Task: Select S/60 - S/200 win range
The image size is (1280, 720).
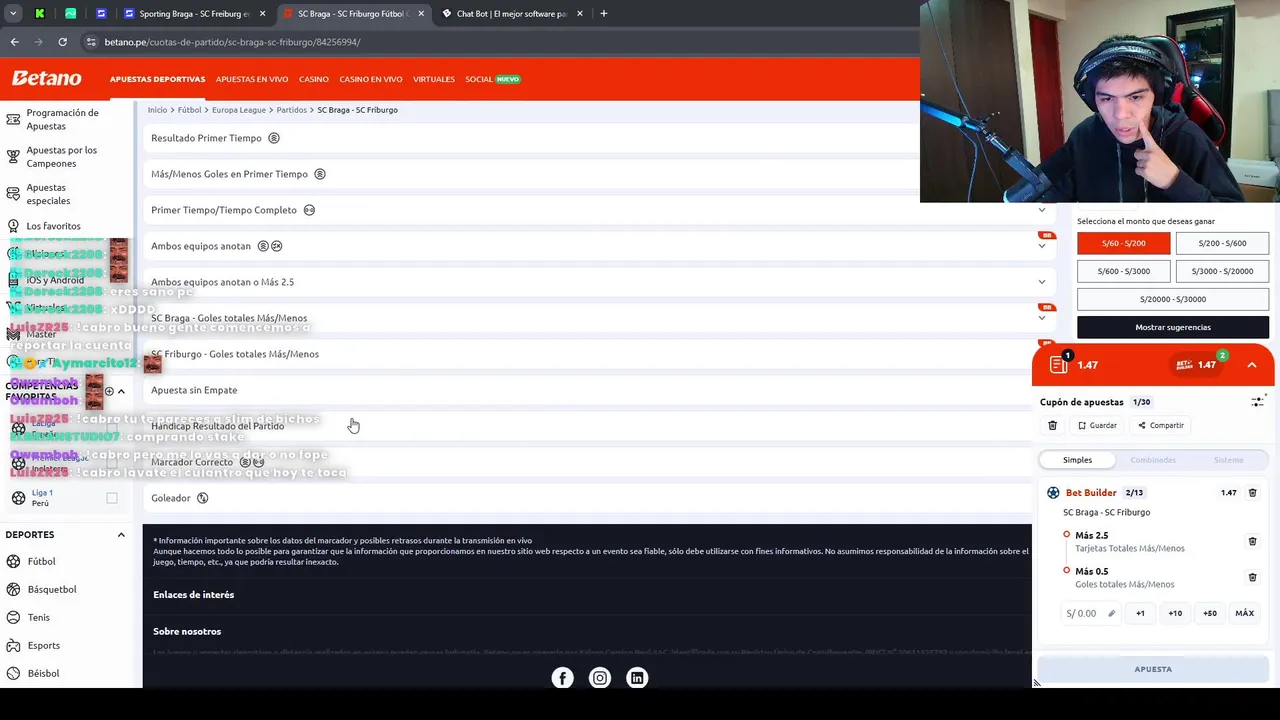Action: [x=1123, y=243]
